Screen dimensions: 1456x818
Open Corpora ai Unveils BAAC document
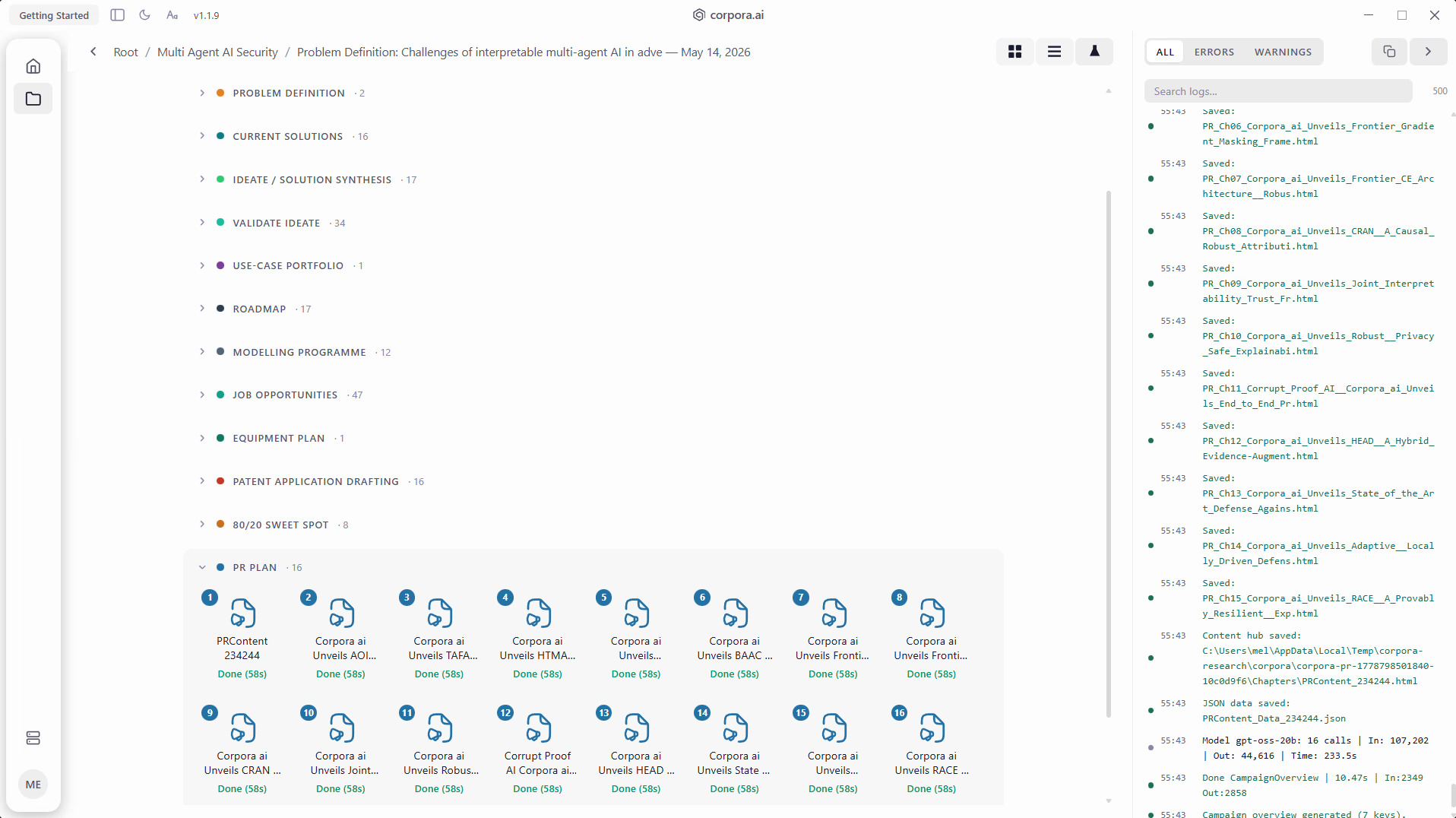coord(735,636)
